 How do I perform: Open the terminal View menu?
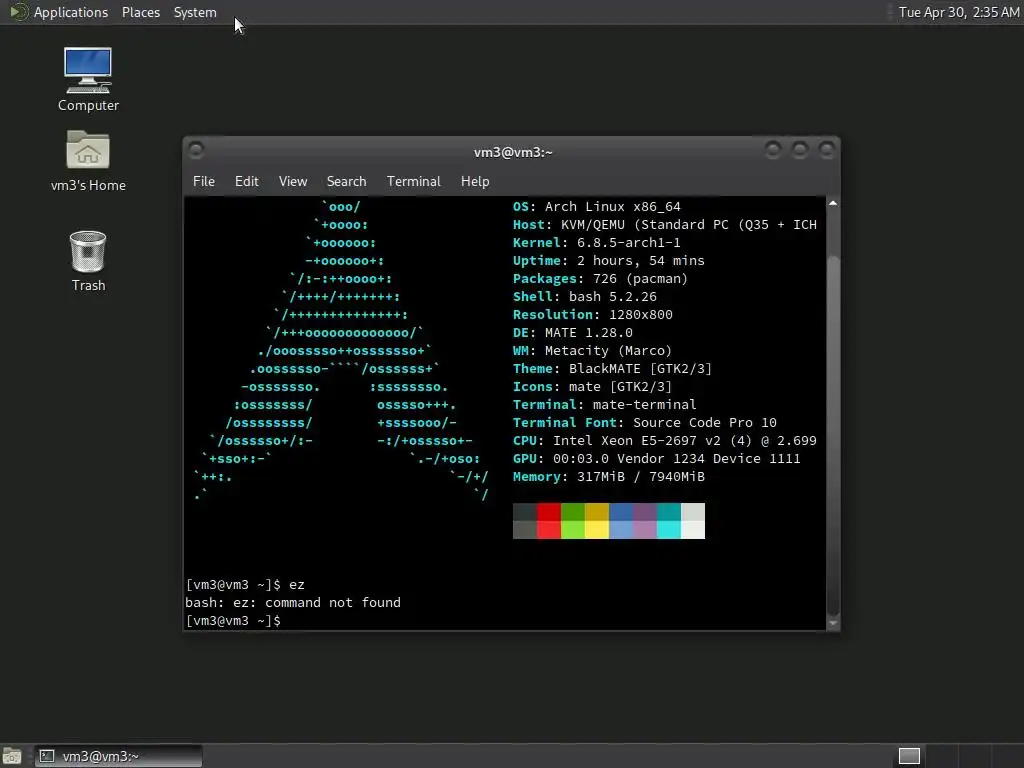pos(293,181)
